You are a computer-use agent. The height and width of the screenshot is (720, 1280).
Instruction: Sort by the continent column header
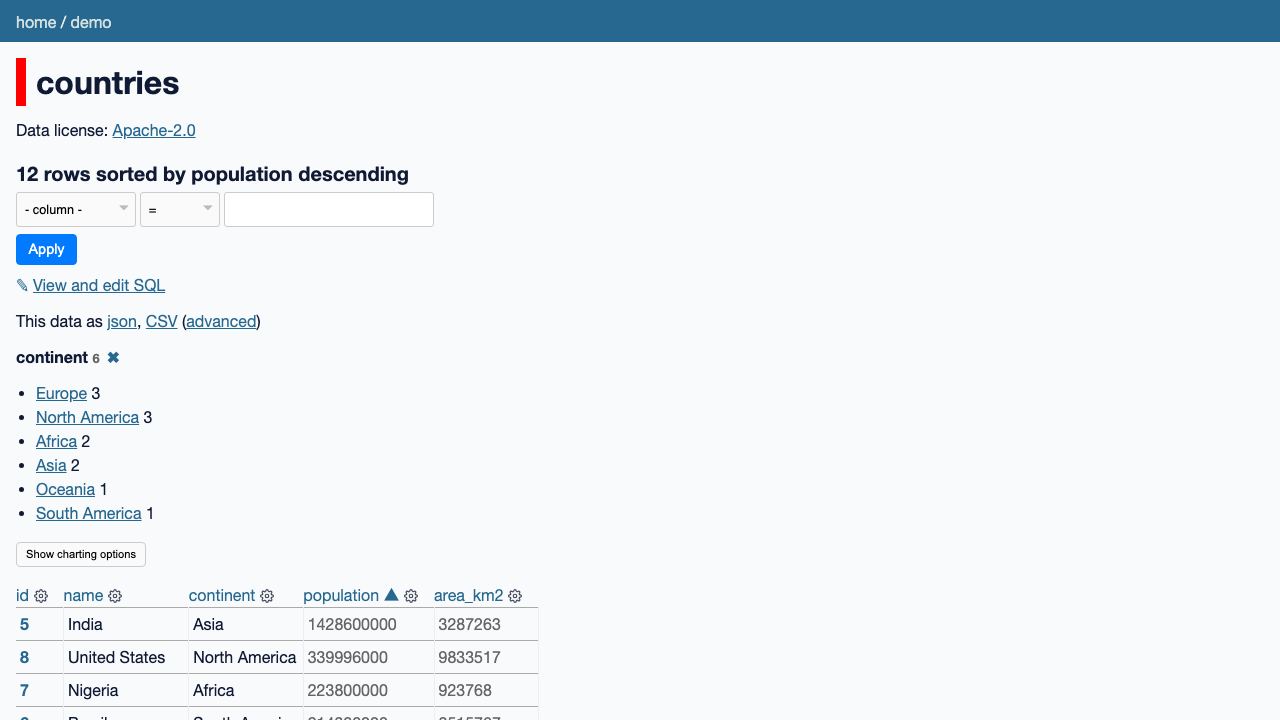pos(222,595)
